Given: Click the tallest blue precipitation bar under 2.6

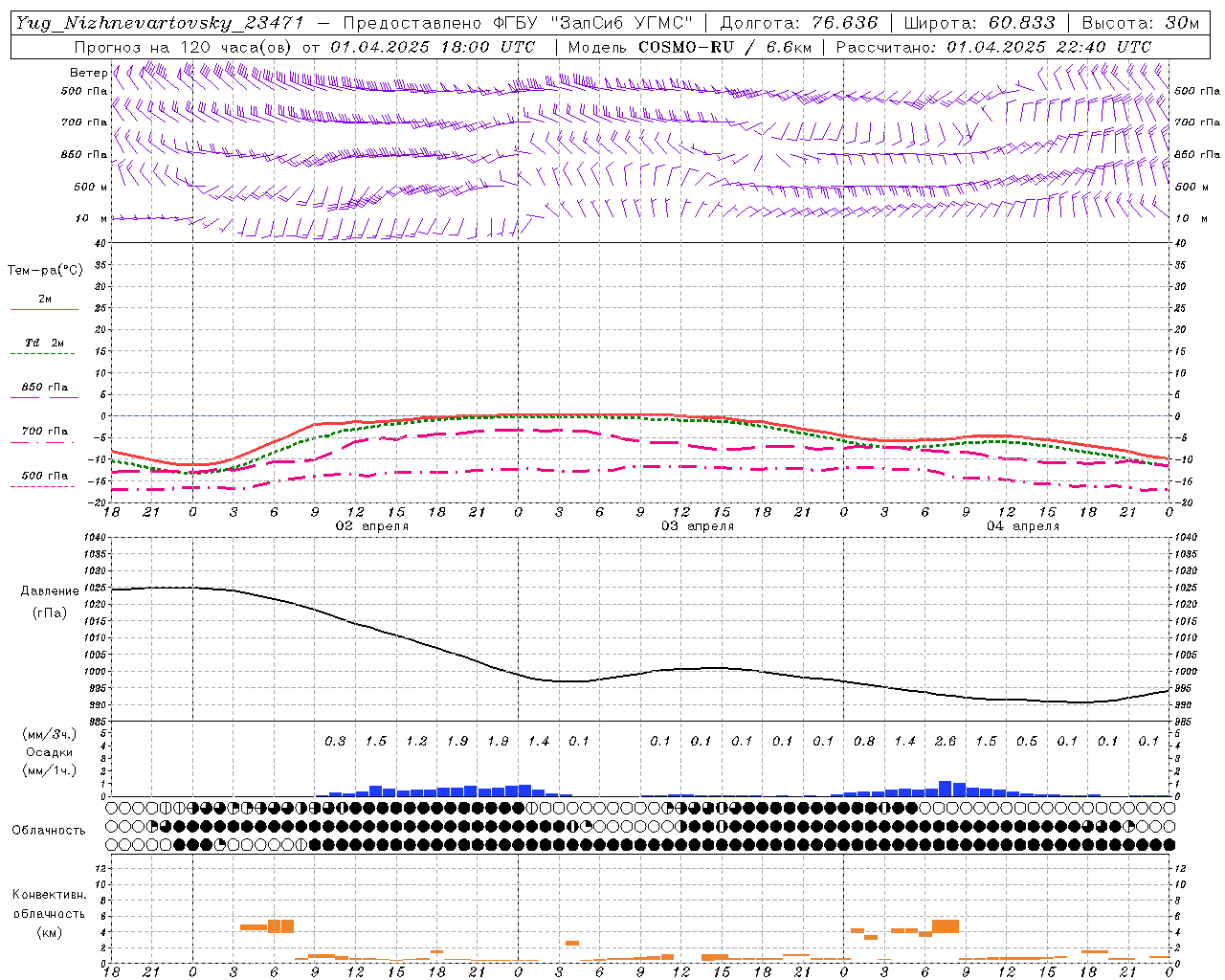Looking at the screenshot, I should 946,789.
